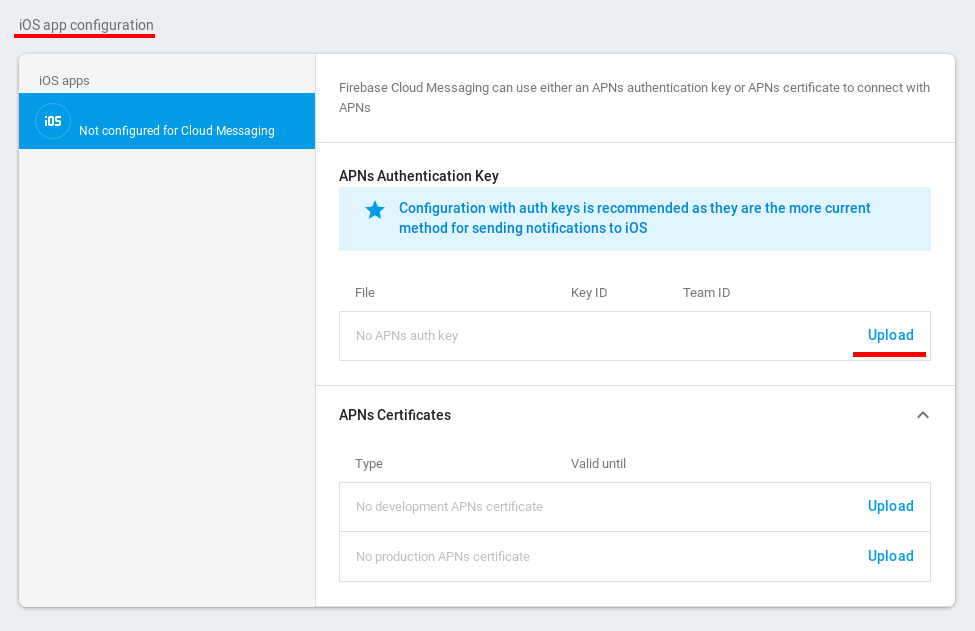Collapse the APNs Certificates section

[x=922, y=415]
